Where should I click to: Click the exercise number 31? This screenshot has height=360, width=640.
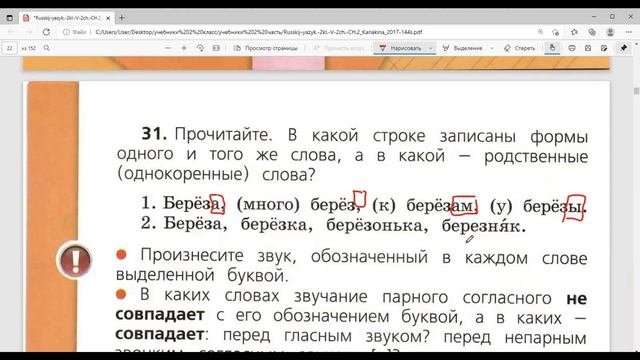[x=154, y=133]
